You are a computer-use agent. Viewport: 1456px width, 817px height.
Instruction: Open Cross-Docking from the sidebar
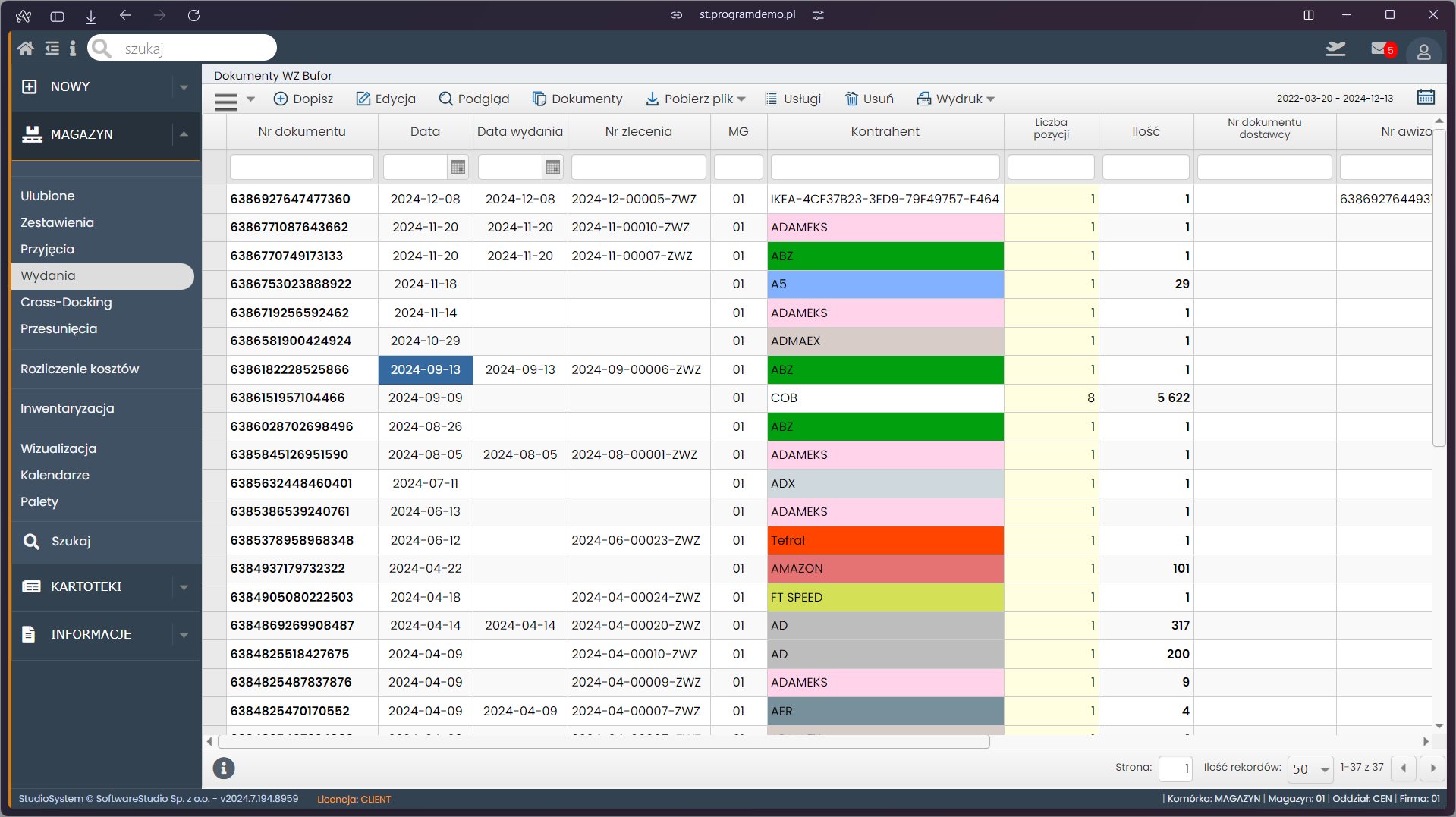point(66,302)
